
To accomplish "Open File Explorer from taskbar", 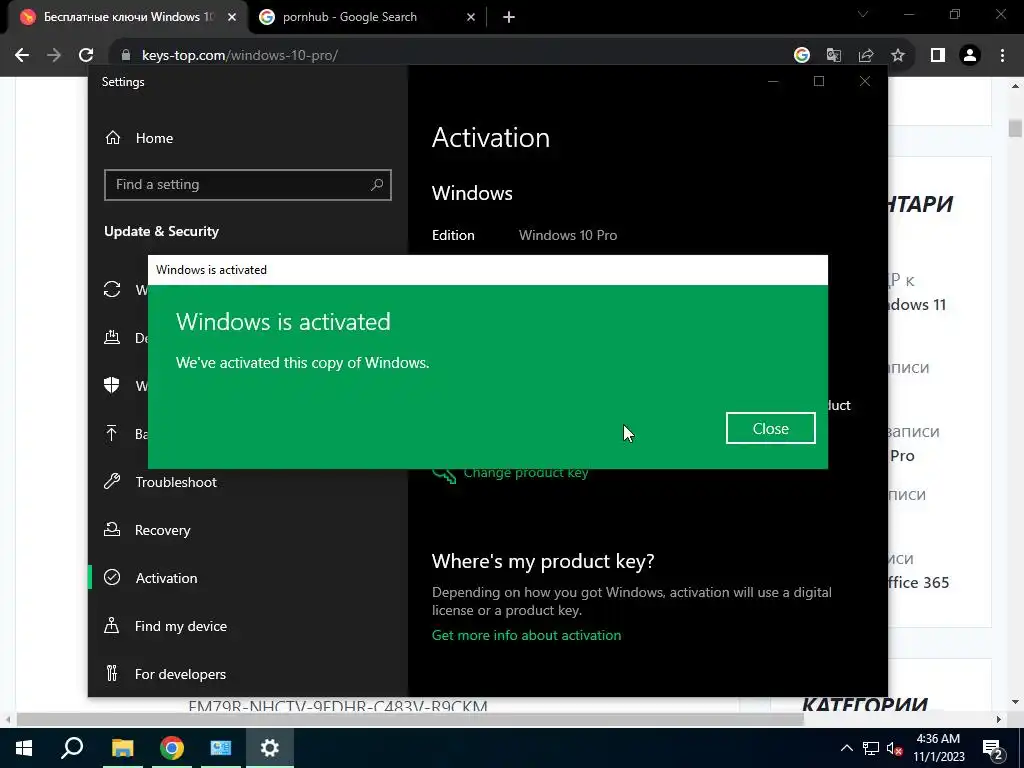I will (x=122, y=748).
